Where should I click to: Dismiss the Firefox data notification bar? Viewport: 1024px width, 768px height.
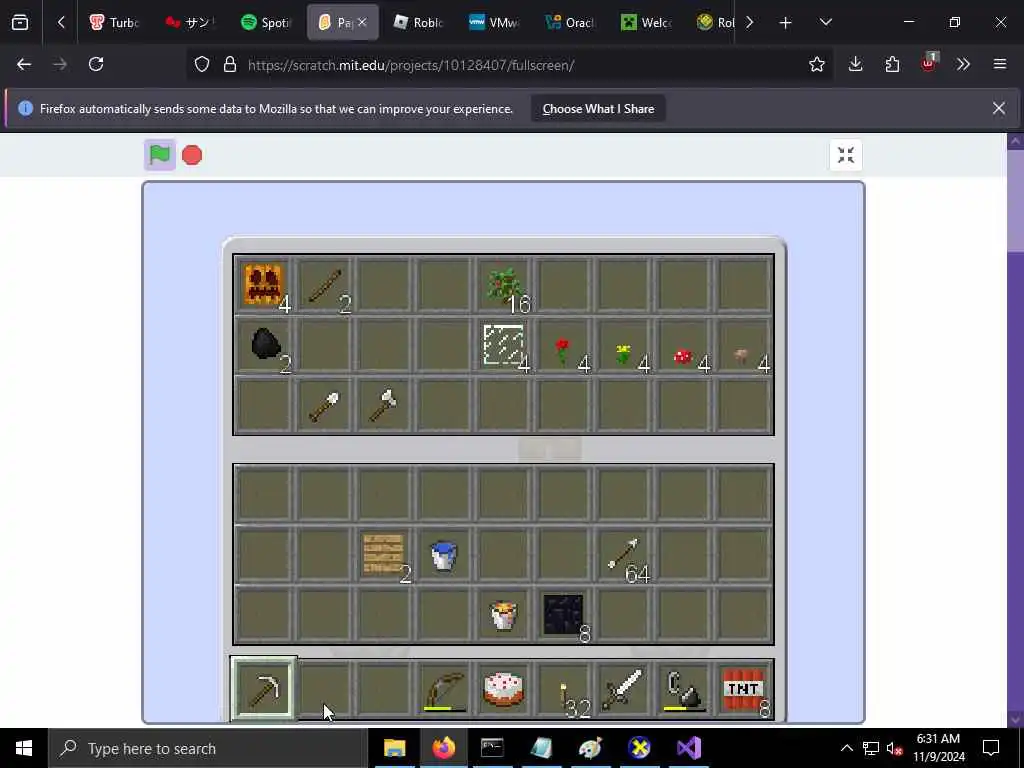[x=999, y=108]
